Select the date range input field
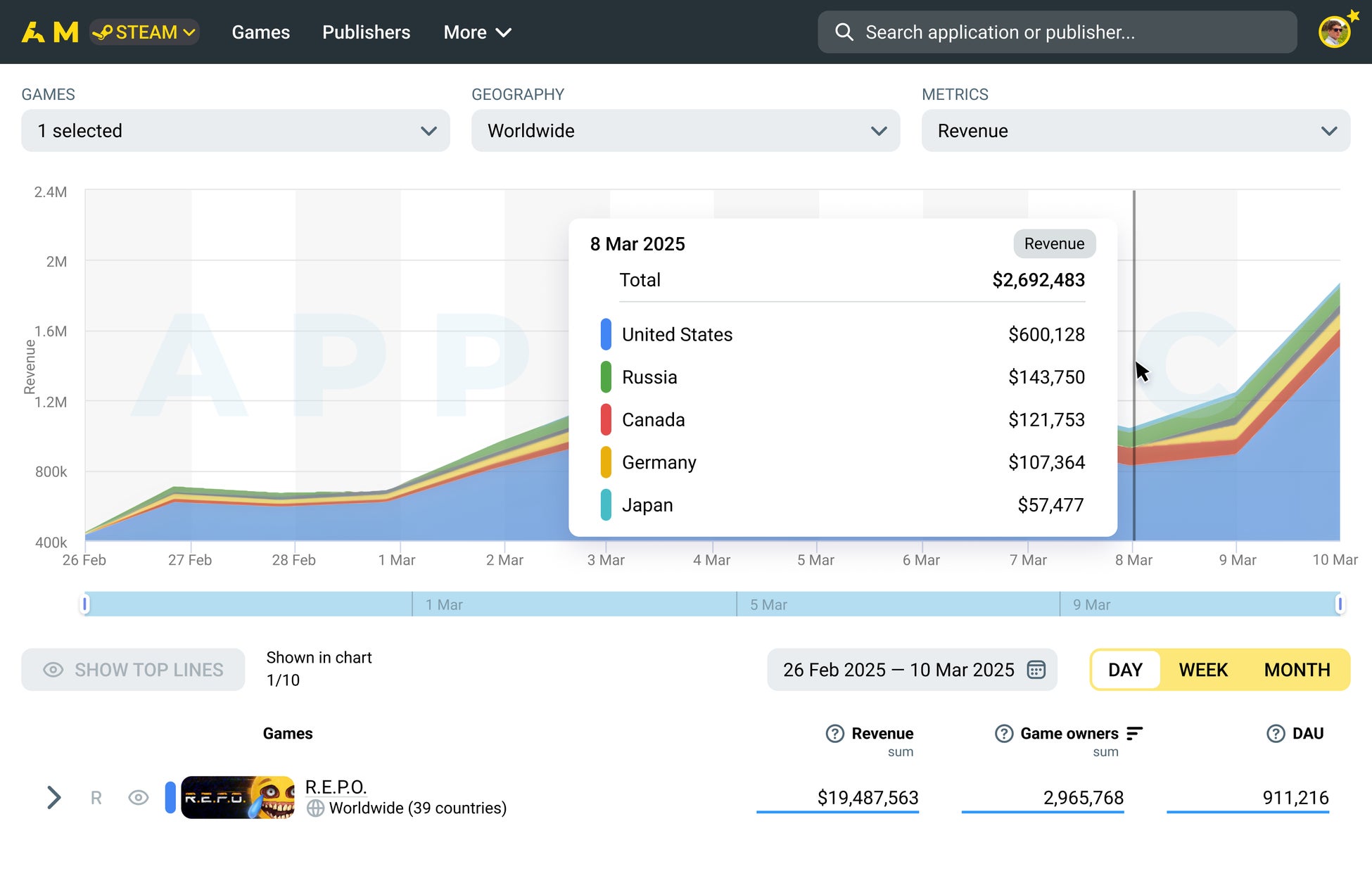This screenshot has height=871, width=1372. 911,670
